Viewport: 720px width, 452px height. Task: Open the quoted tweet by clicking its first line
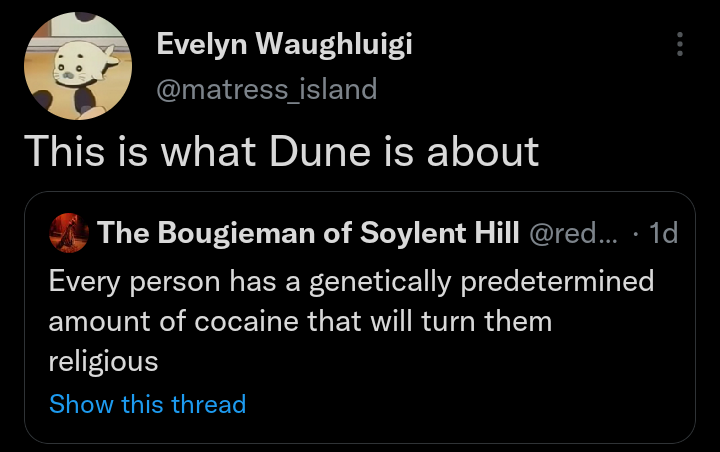pyautogui.click(x=350, y=281)
